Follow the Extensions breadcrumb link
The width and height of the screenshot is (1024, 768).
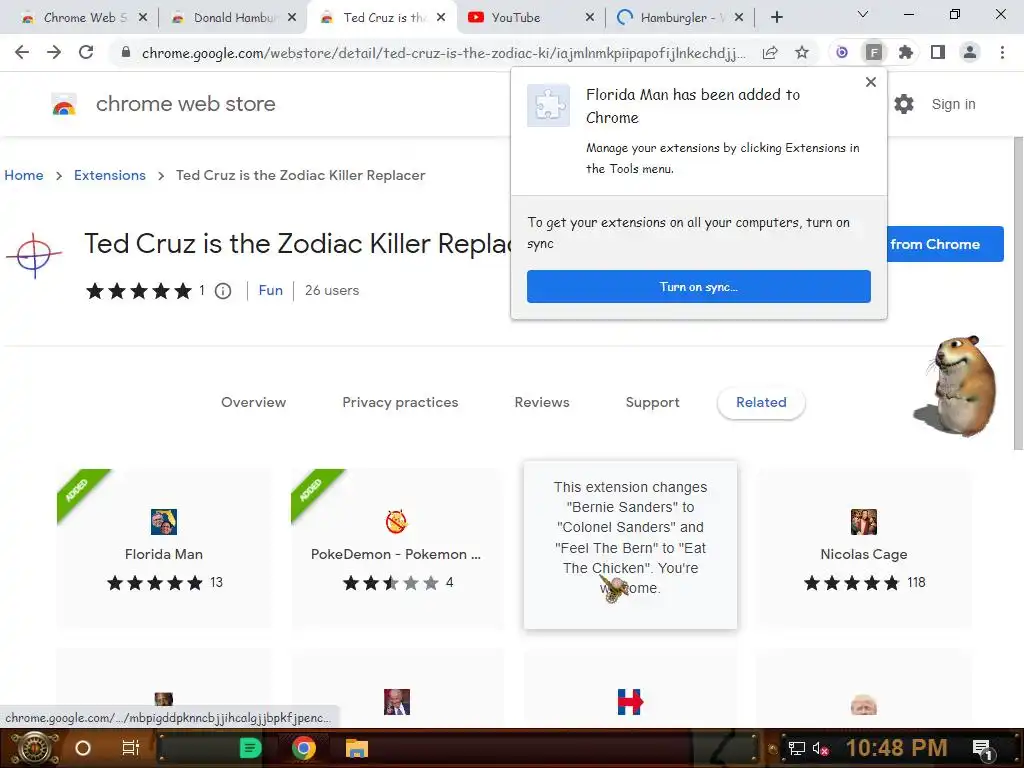tap(110, 175)
